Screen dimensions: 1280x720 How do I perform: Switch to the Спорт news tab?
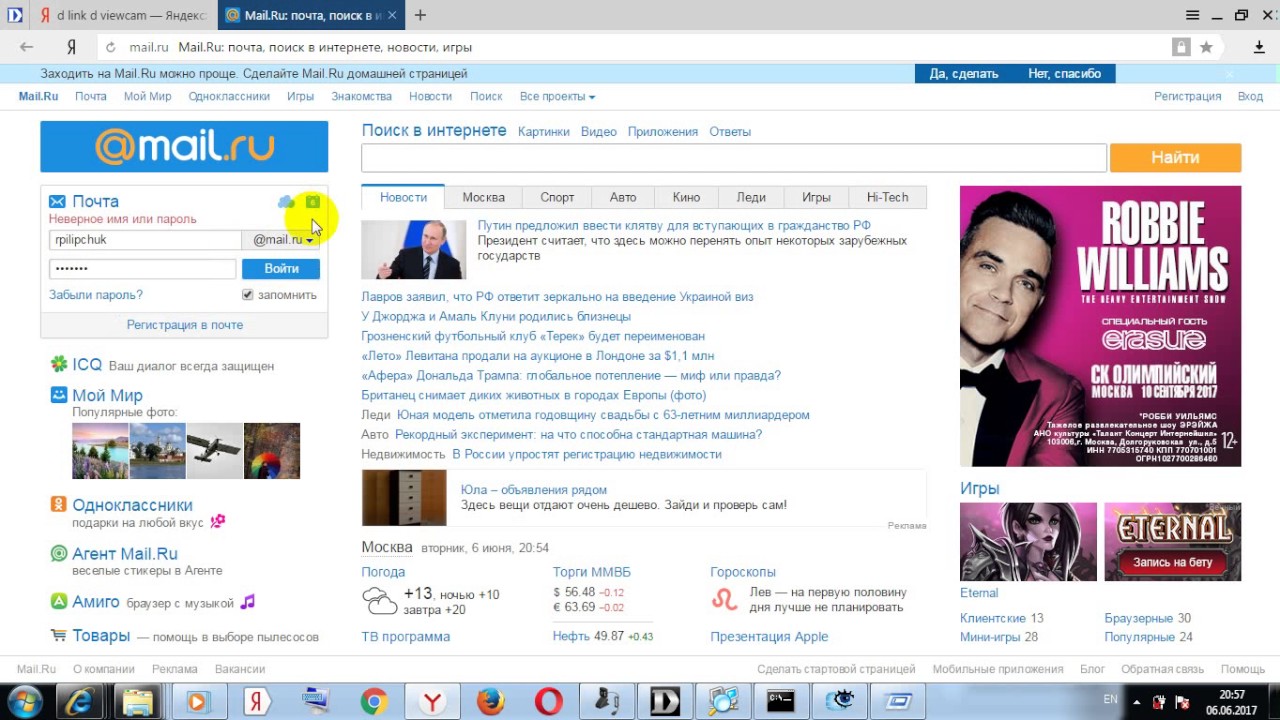click(x=557, y=197)
